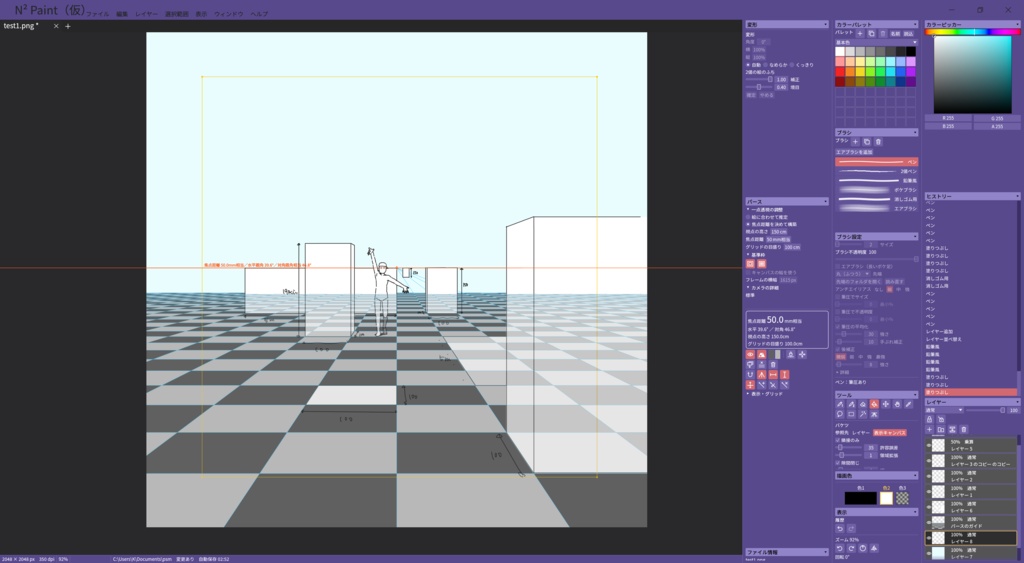Duplicate the selected brush
The width and height of the screenshot is (1024, 563).
click(x=867, y=142)
